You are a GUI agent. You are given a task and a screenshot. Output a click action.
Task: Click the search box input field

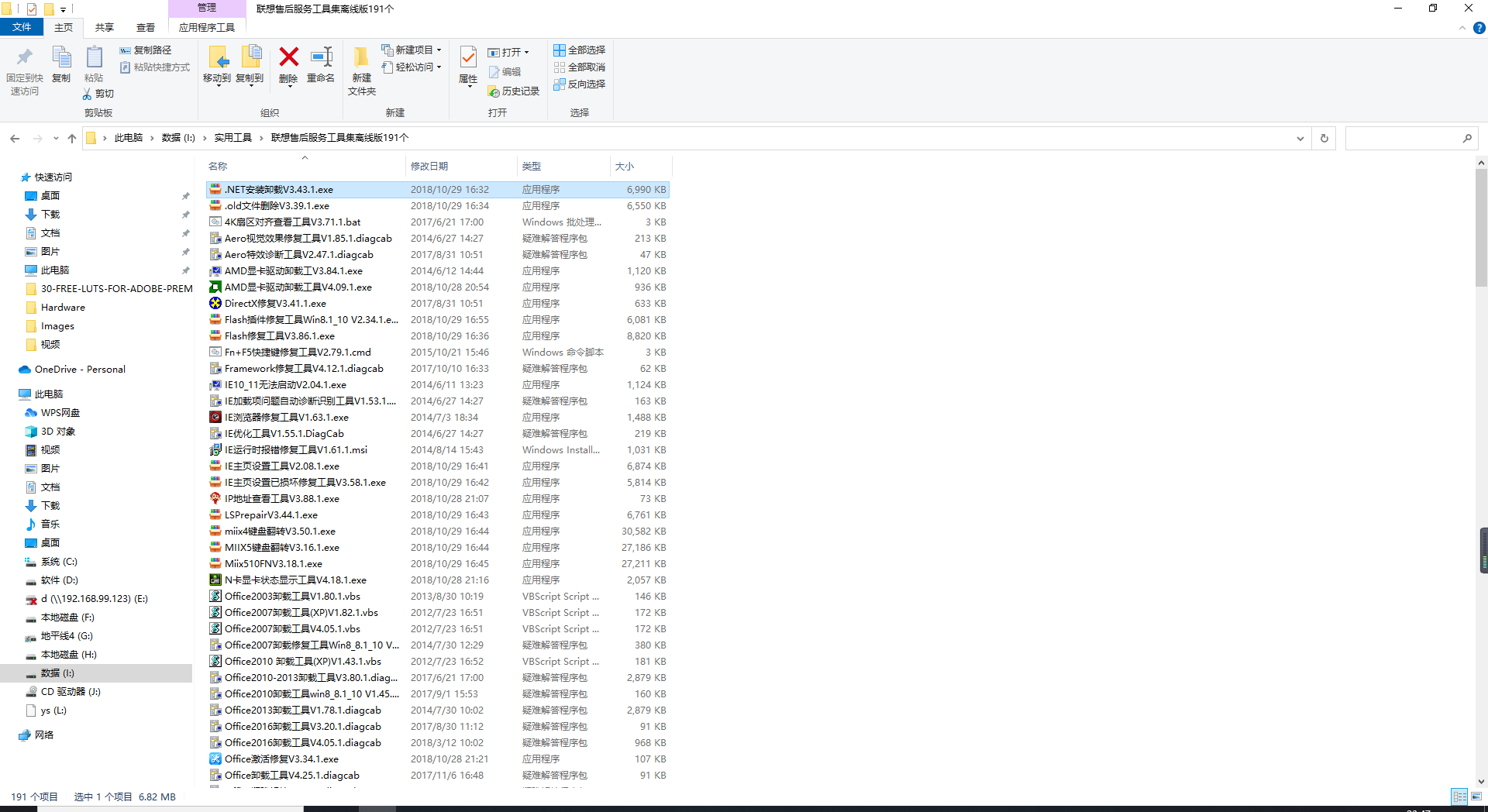[x=1403, y=139]
